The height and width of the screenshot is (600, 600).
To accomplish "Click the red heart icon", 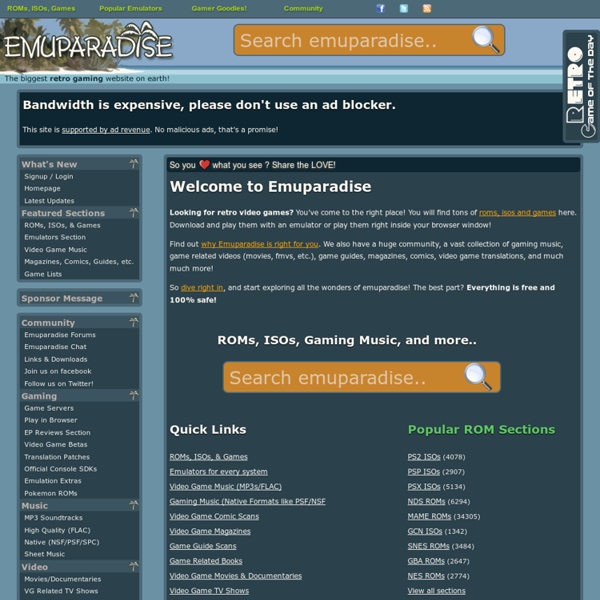I will [204, 165].
